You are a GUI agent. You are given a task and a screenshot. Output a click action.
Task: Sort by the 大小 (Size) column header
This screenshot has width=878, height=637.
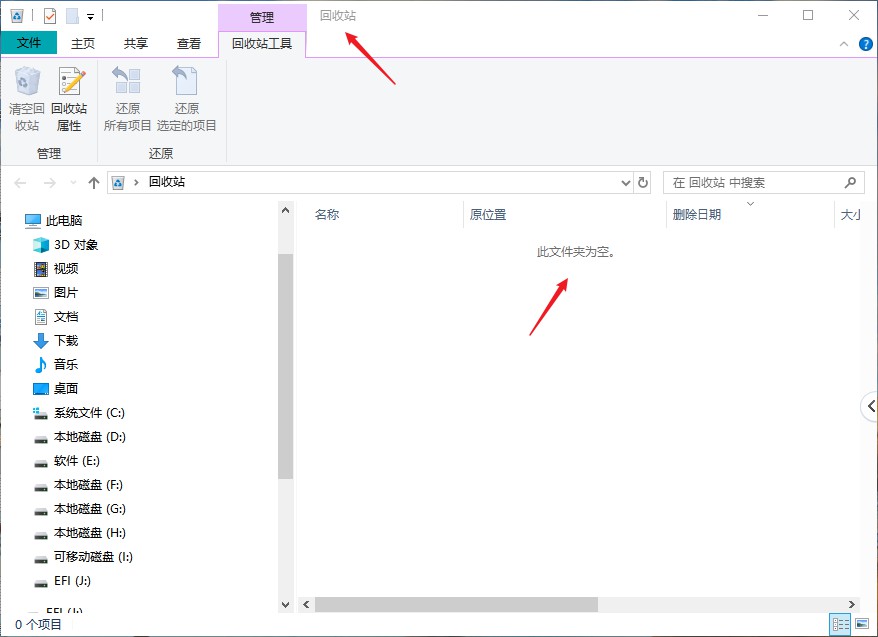[x=849, y=214]
